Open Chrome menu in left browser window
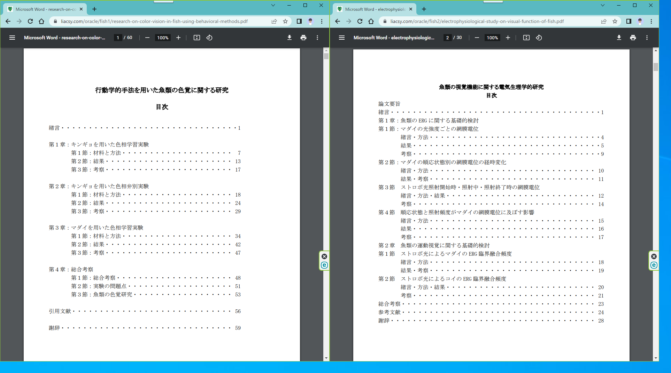The image size is (671, 373). (x=321, y=21)
